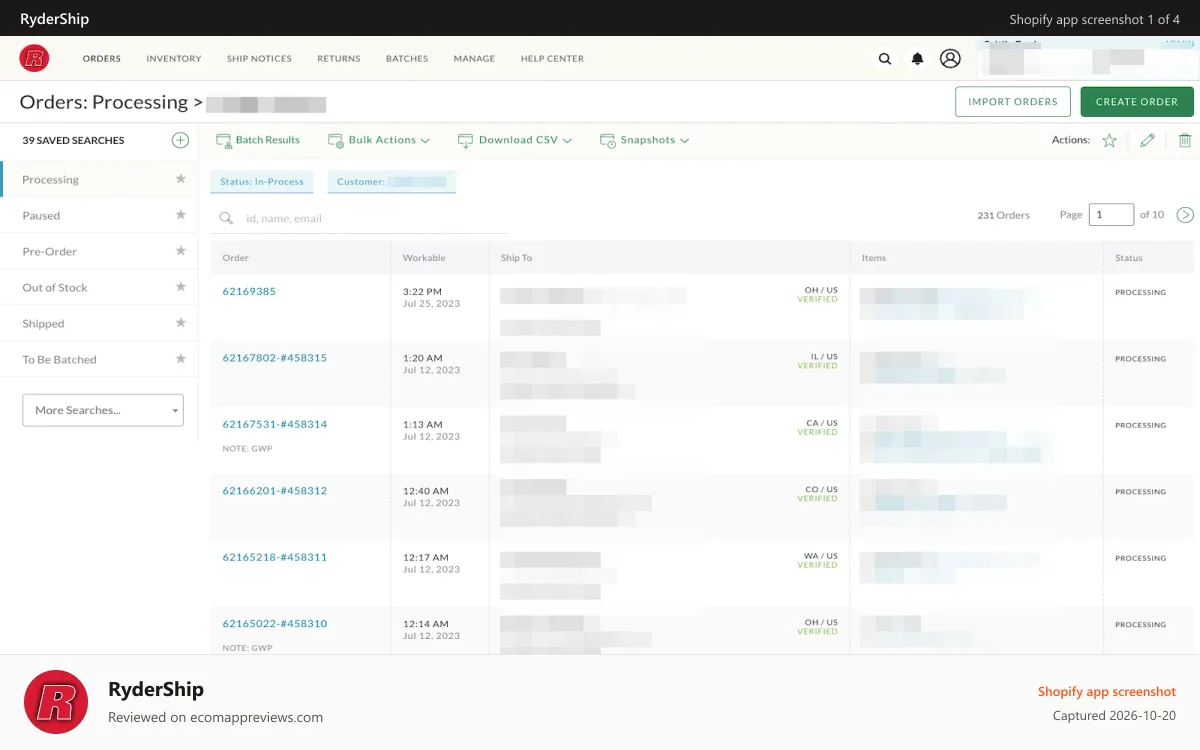This screenshot has width=1200, height=750.
Task: Open the Batch Results view
Action: click(258, 140)
